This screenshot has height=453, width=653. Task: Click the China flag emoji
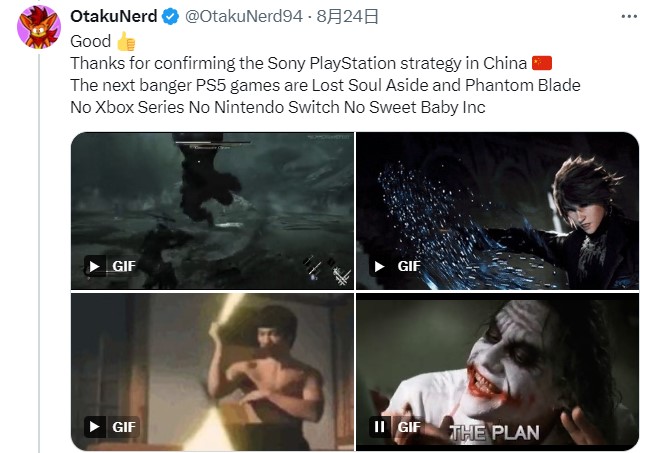[x=542, y=63]
